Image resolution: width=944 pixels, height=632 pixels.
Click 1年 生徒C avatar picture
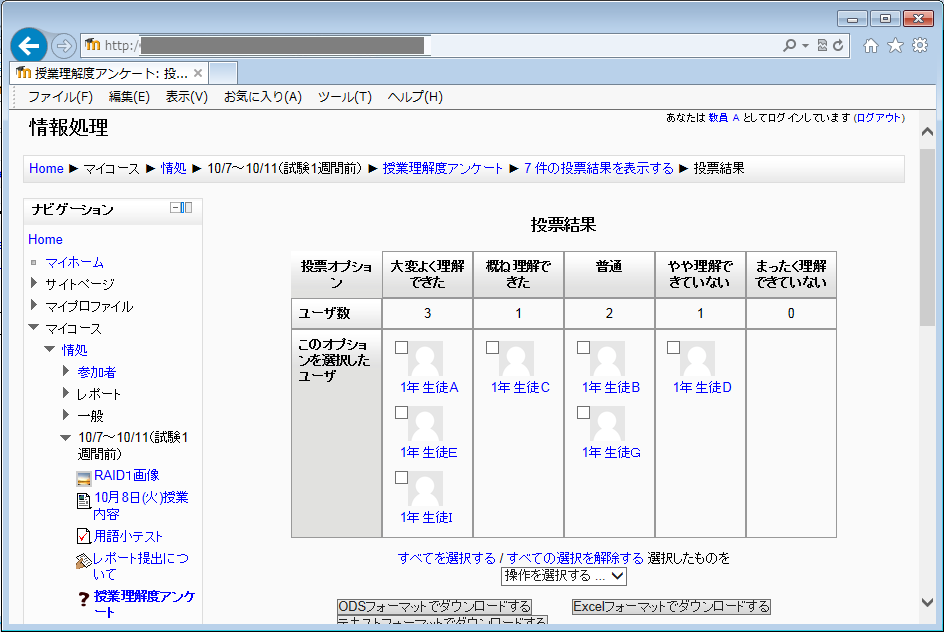[x=516, y=359]
